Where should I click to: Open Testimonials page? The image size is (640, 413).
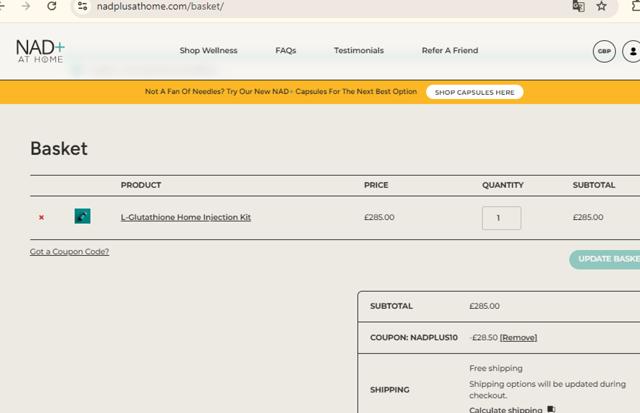pos(359,51)
